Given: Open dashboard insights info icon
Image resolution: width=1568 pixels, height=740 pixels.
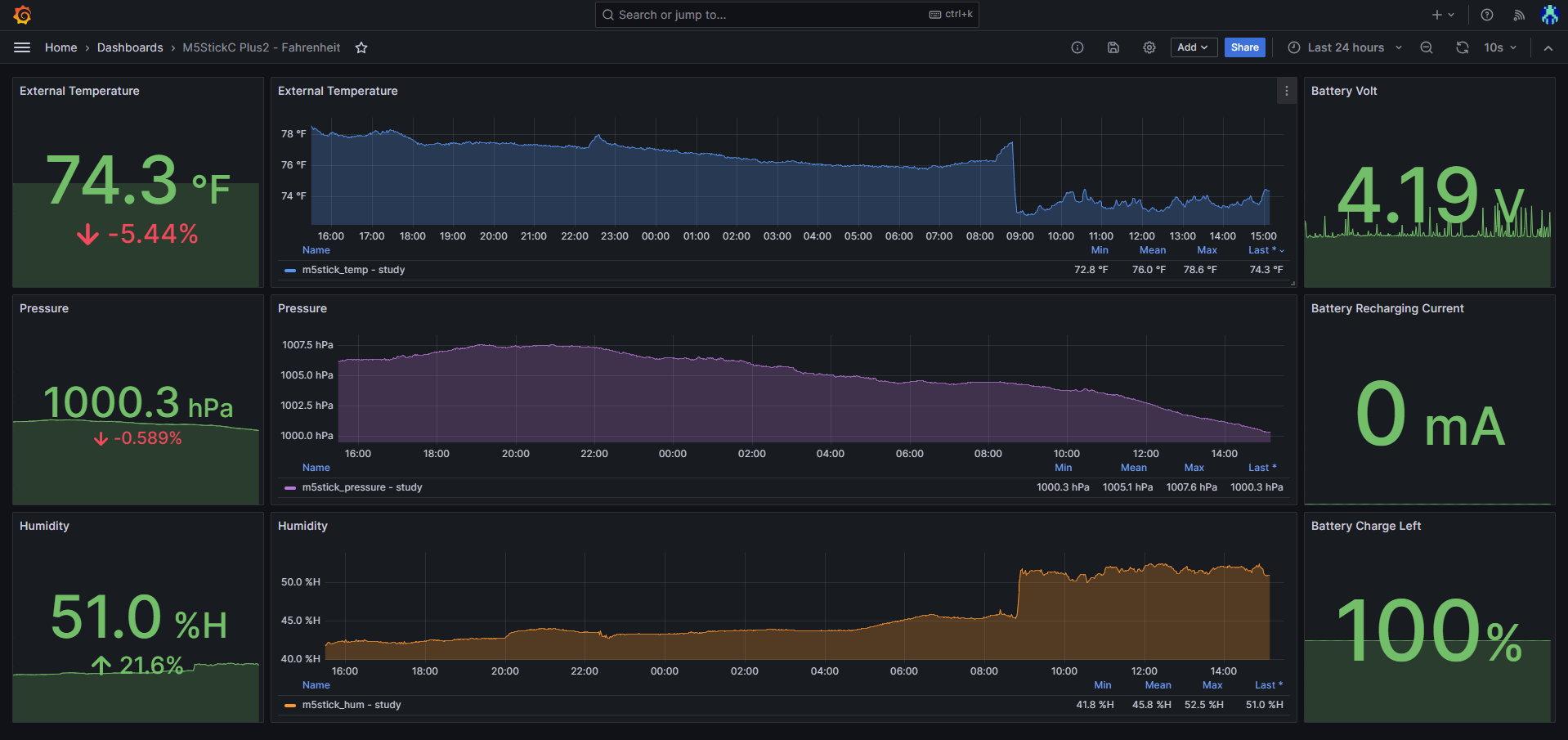Looking at the screenshot, I should [x=1077, y=47].
